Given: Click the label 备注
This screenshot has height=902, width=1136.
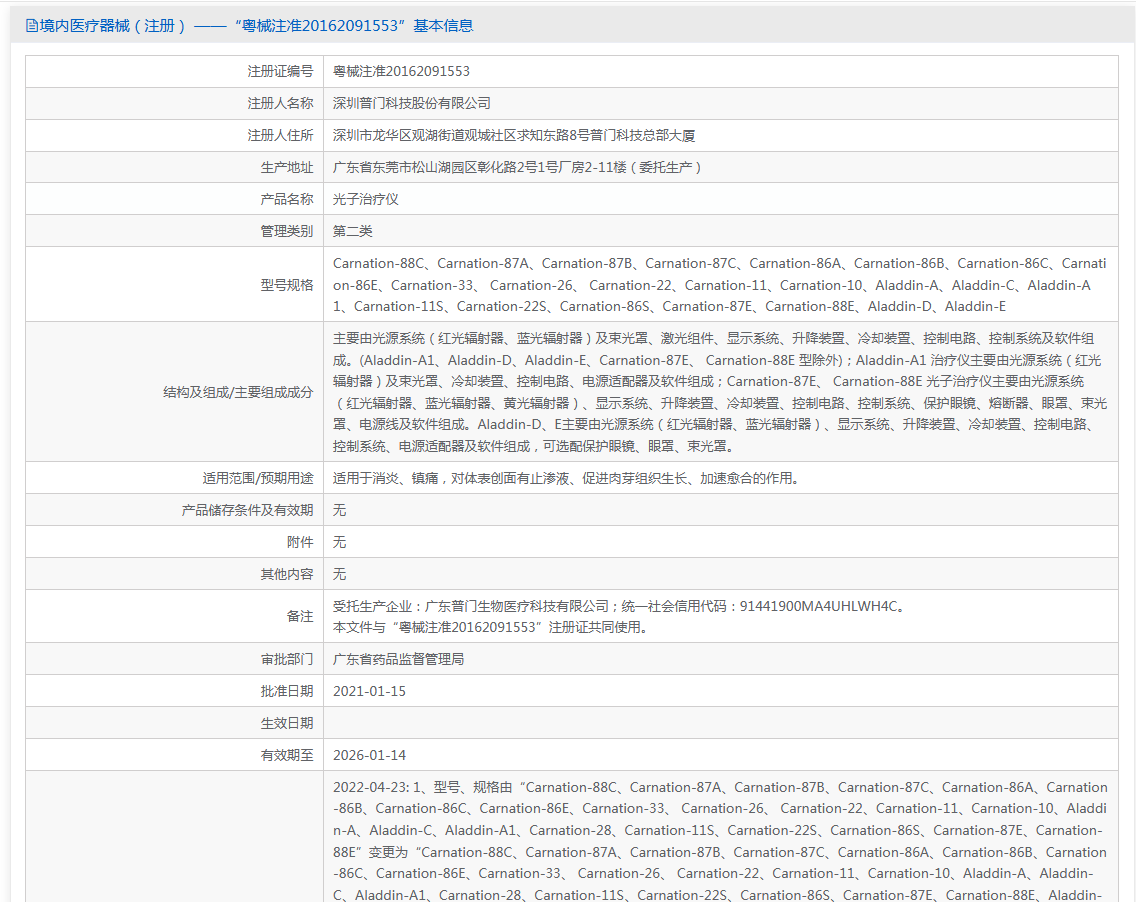Looking at the screenshot, I should [x=300, y=616].
